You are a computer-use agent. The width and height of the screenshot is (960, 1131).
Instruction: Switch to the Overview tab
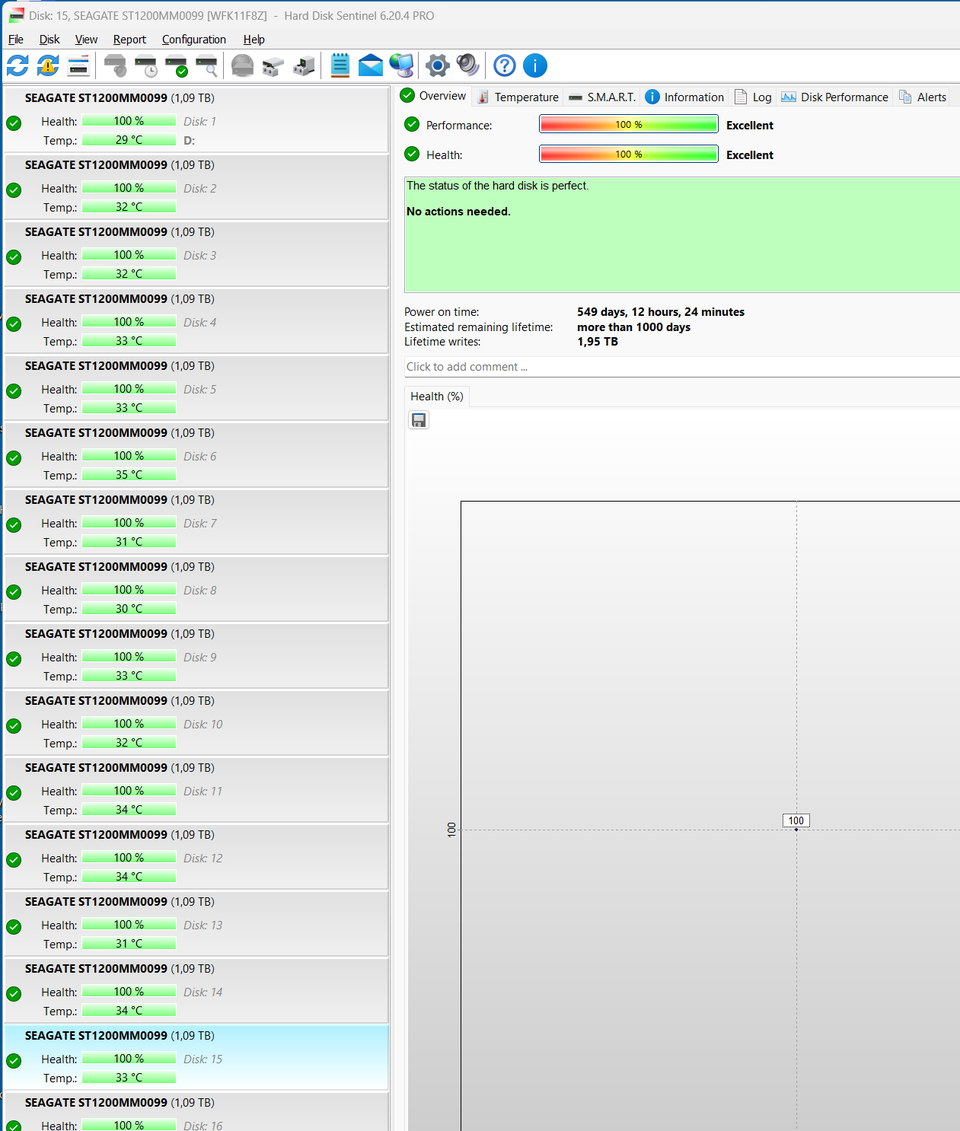tap(433, 96)
